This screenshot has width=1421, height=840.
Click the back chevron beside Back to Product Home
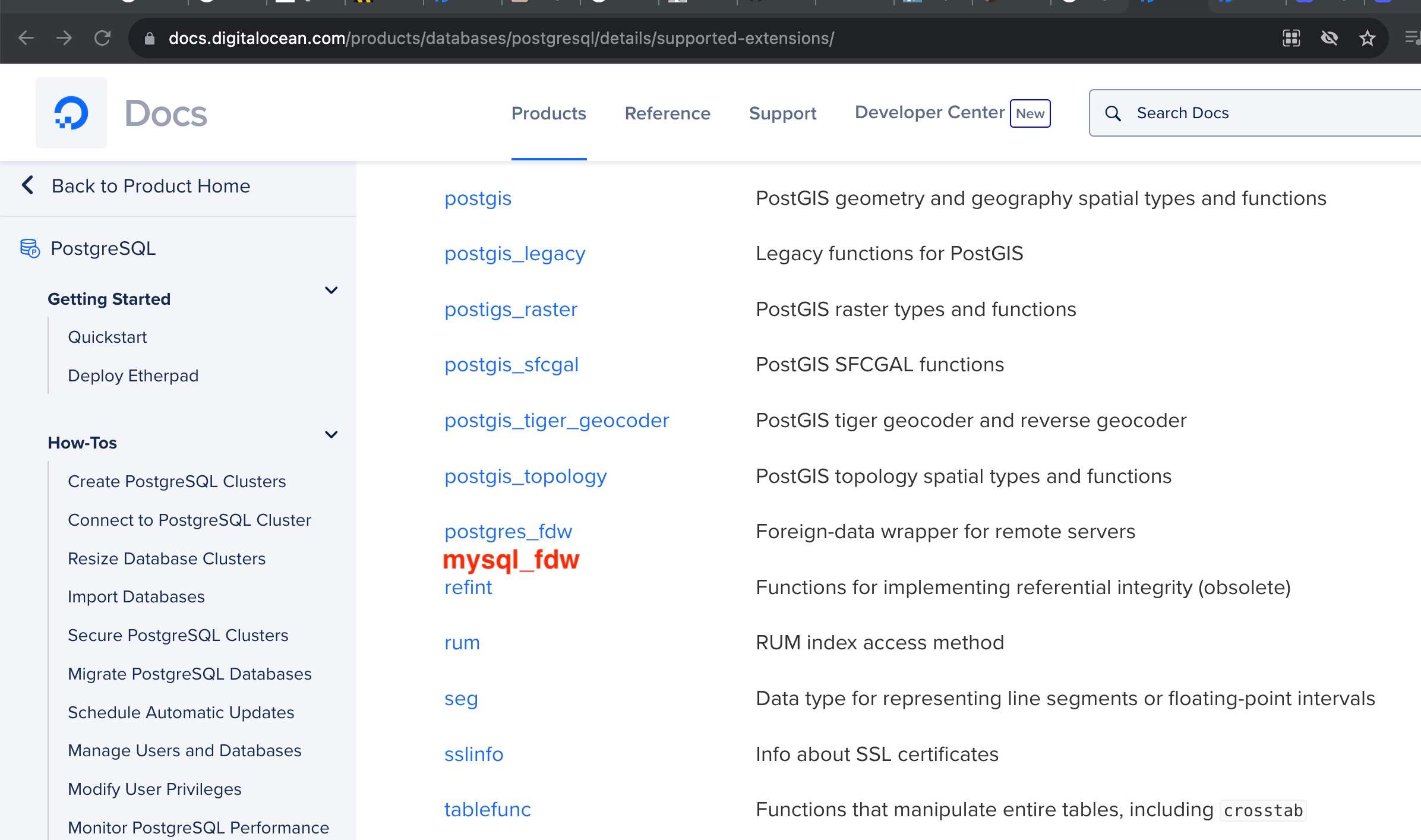pyautogui.click(x=27, y=185)
